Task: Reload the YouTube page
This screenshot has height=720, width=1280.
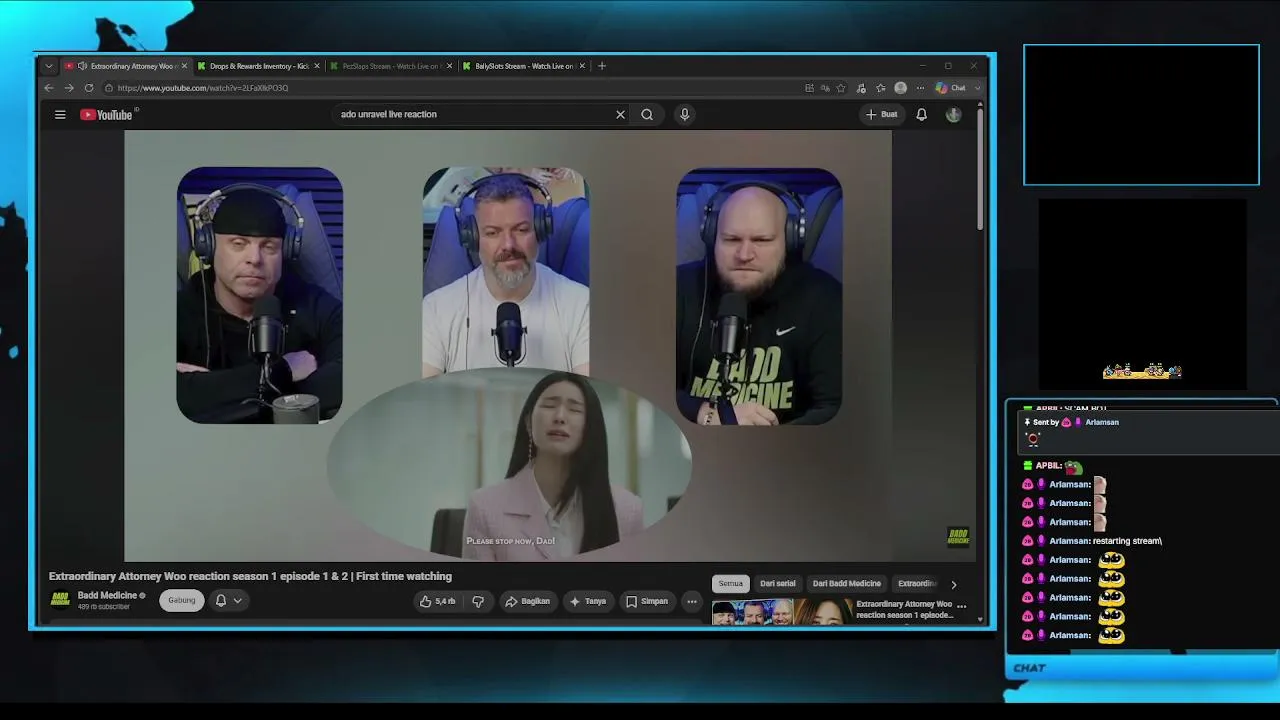Action: tap(89, 88)
